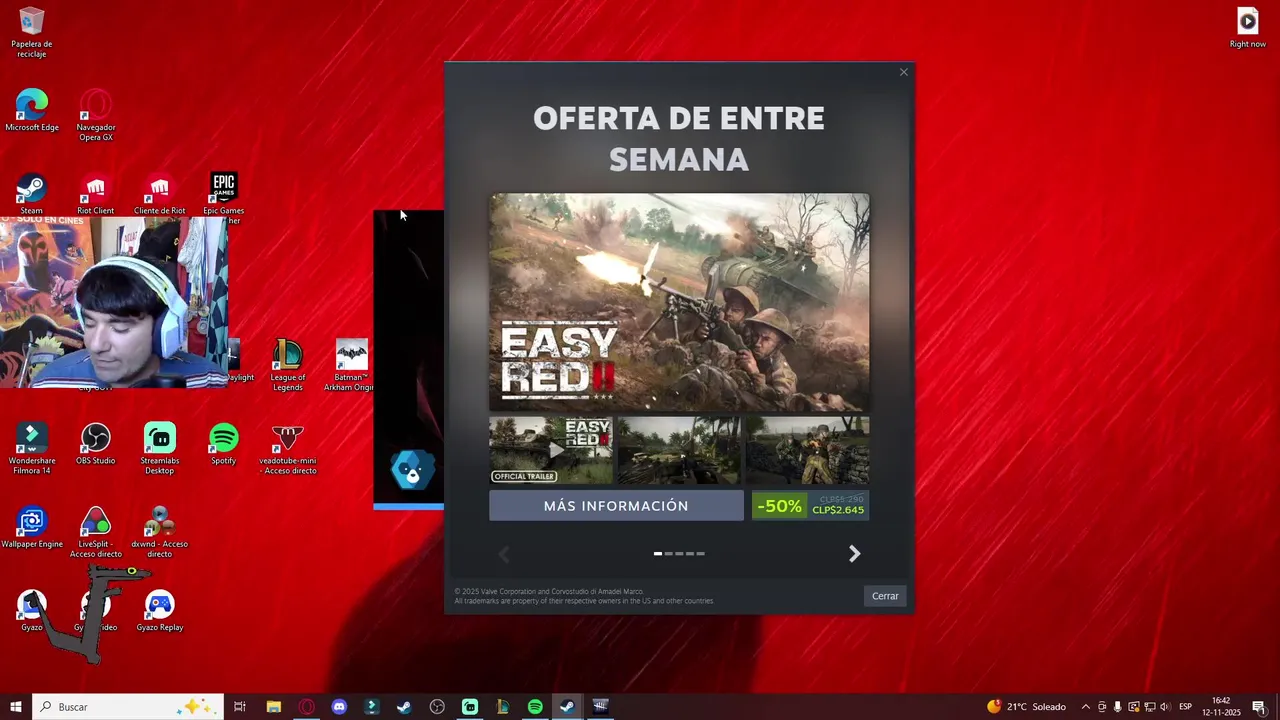This screenshot has height=720, width=1280.
Task: Open File Explorer from the taskbar
Action: click(273, 707)
